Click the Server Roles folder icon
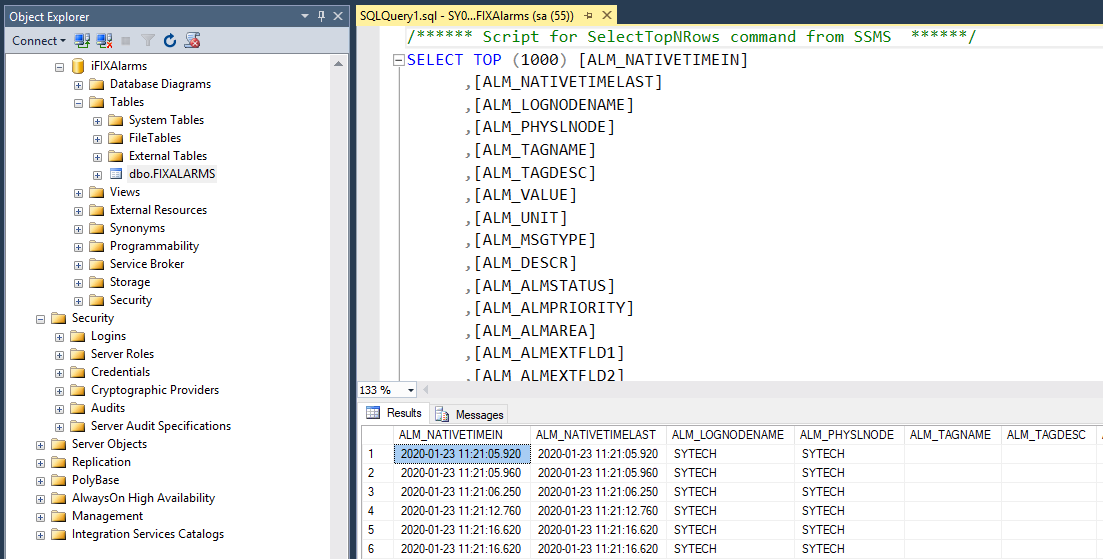Viewport: 1103px width, 559px height. pyautogui.click(x=78, y=354)
